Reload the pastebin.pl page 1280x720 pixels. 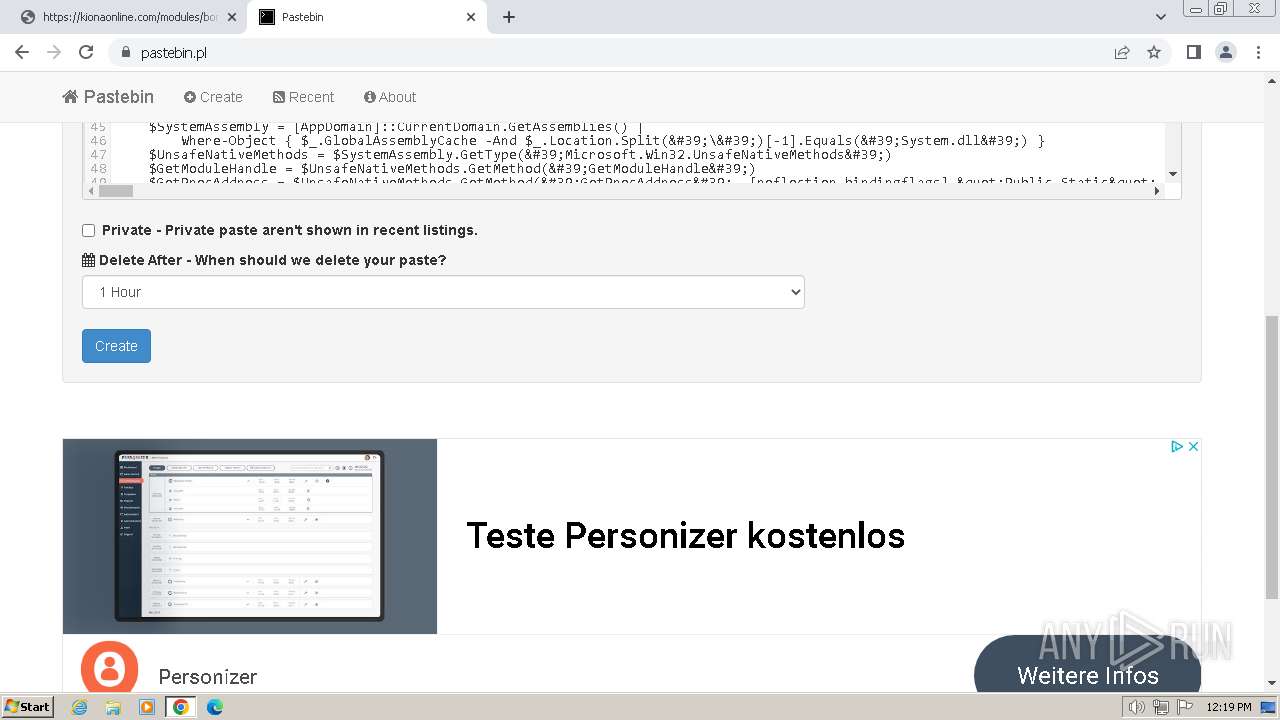(x=86, y=52)
